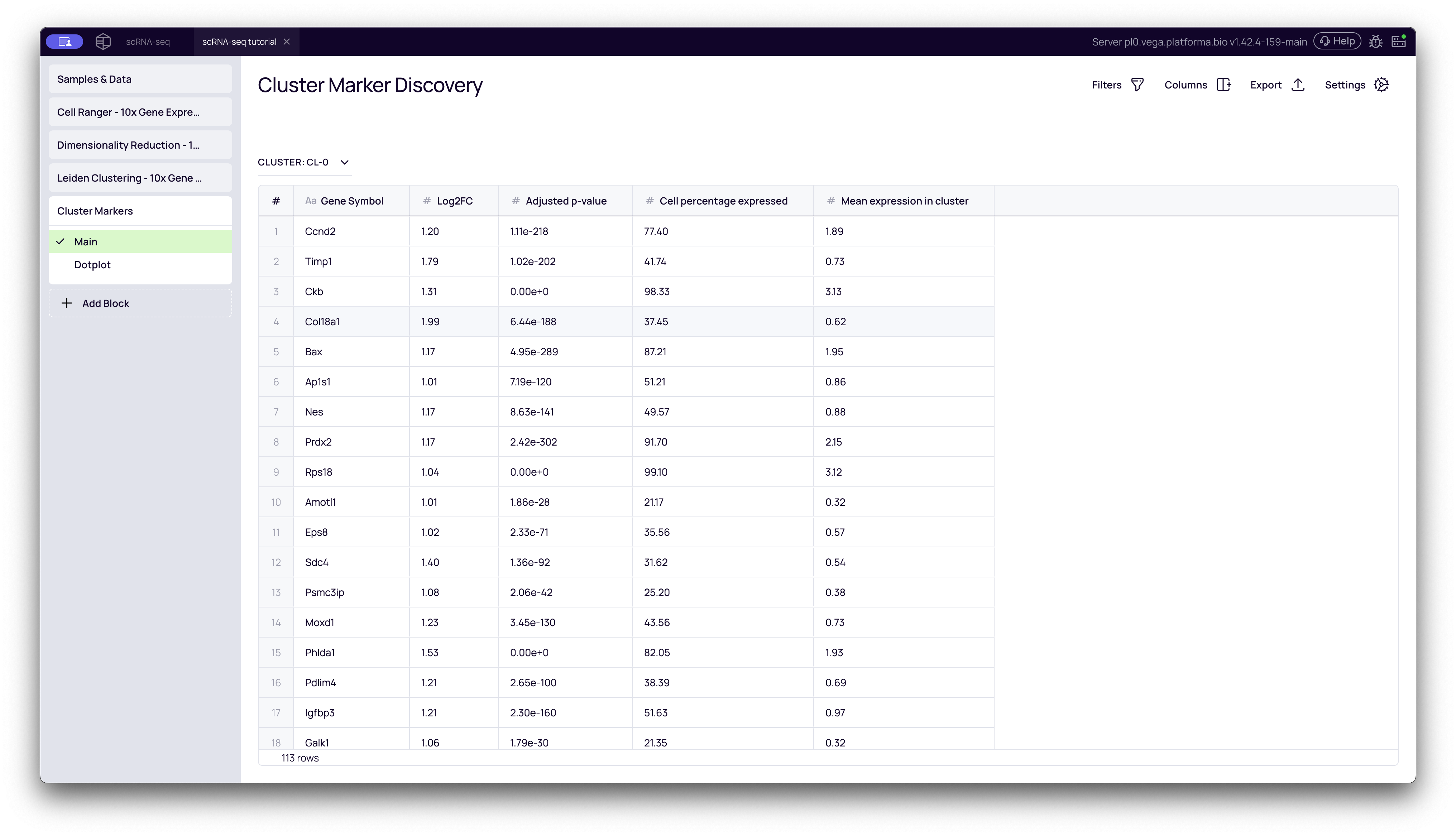
Task: Click the Help button
Action: [x=1337, y=41]
